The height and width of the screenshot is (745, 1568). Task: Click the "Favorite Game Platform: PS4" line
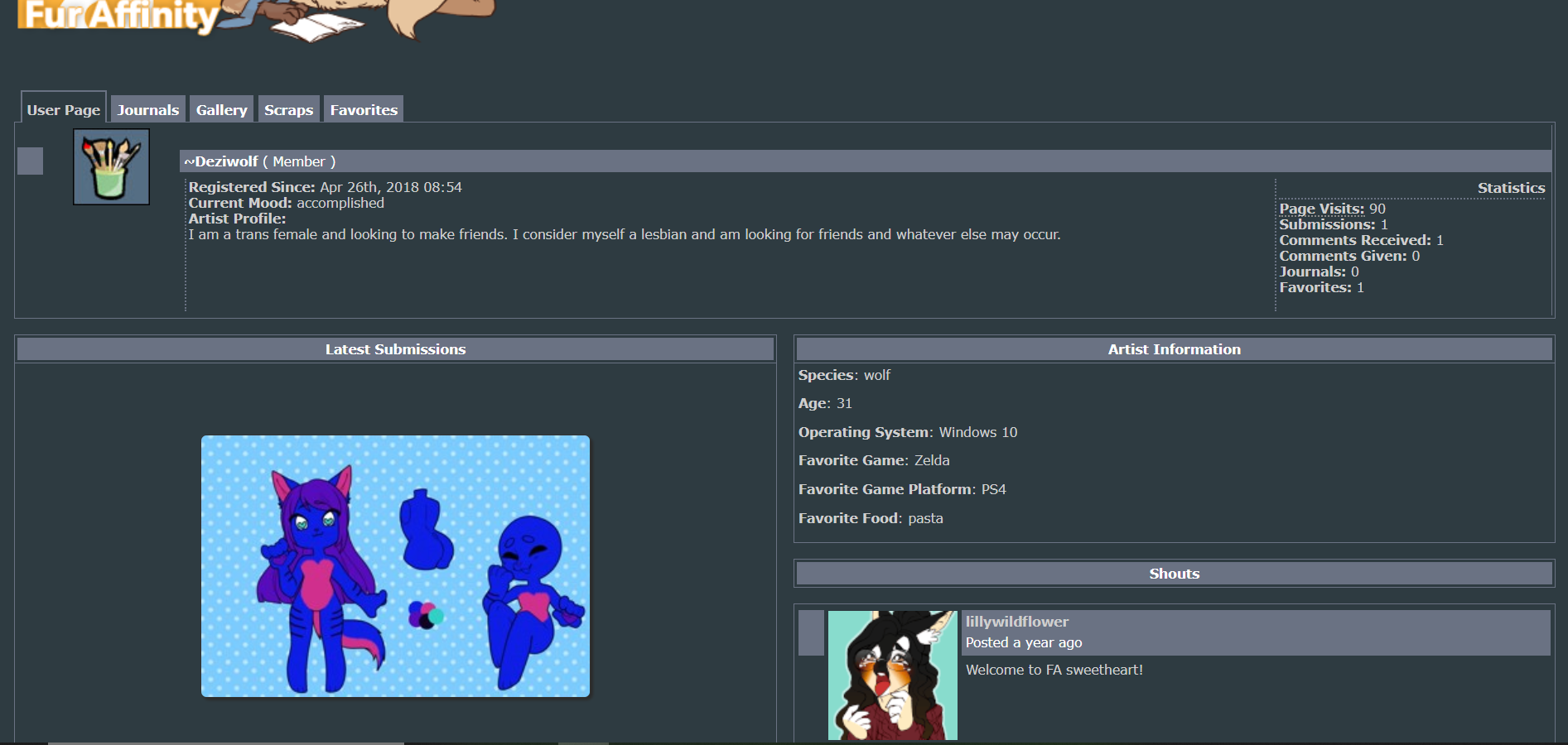tap(902, 489)
